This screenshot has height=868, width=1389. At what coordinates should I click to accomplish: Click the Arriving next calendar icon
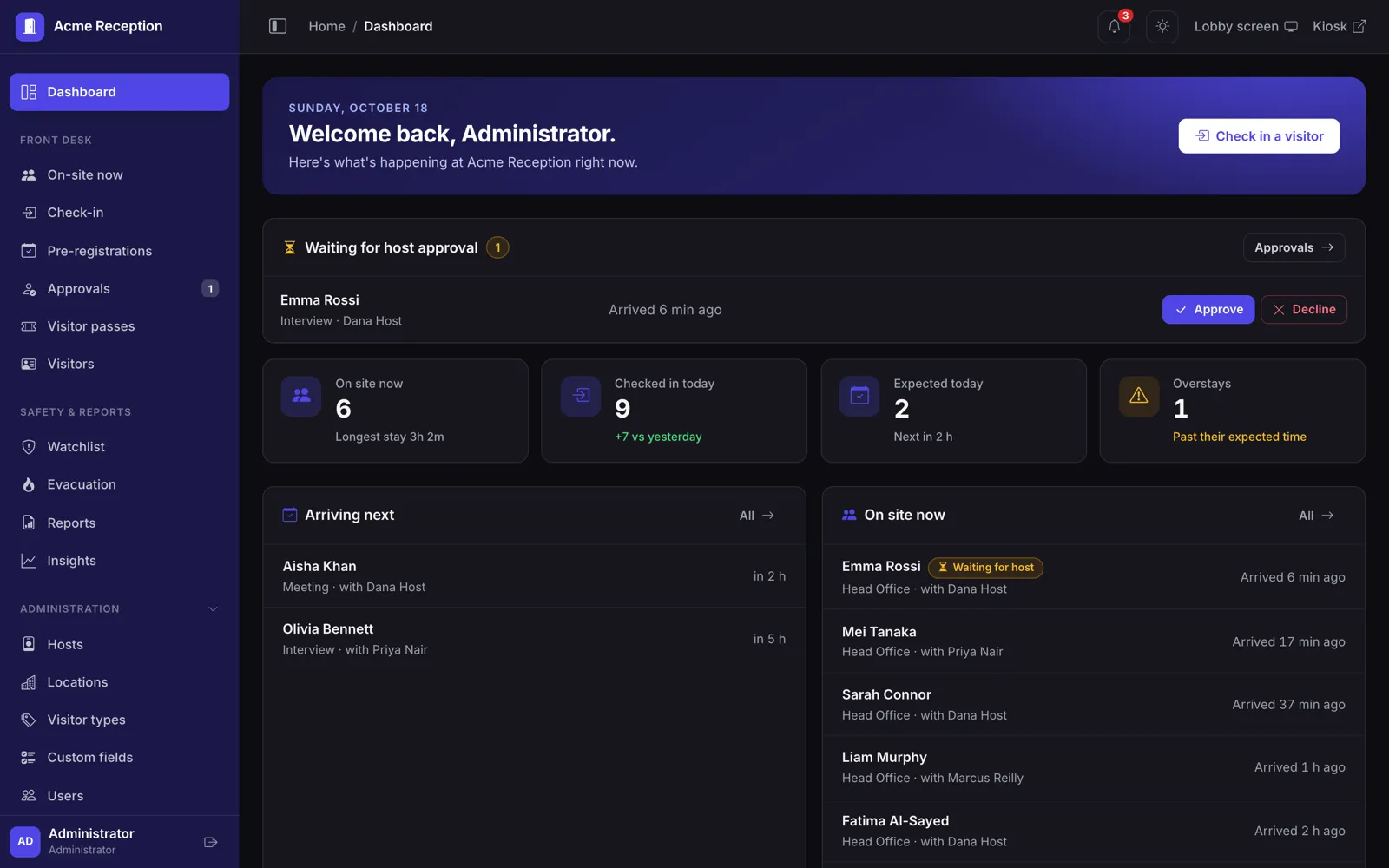coord(290,515)
